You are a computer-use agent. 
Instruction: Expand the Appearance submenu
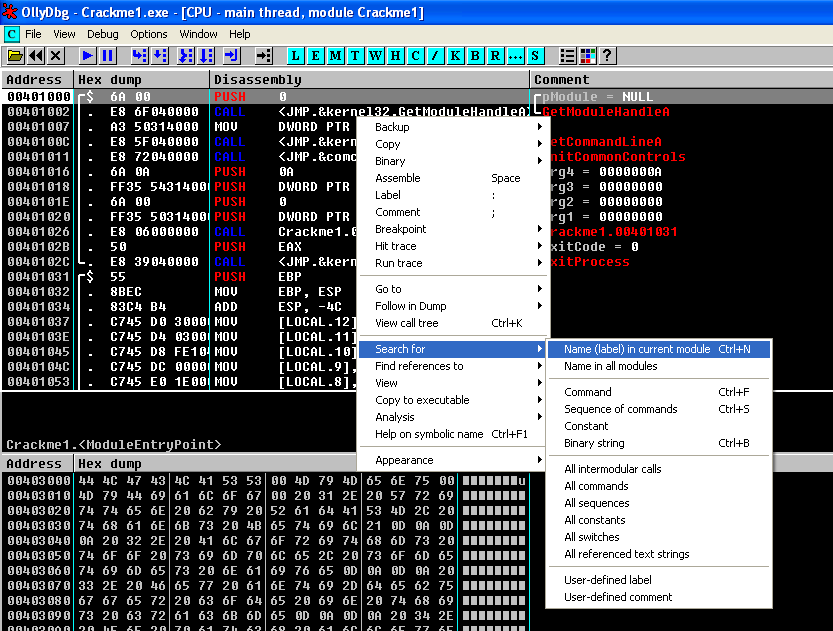pos(453,460)
